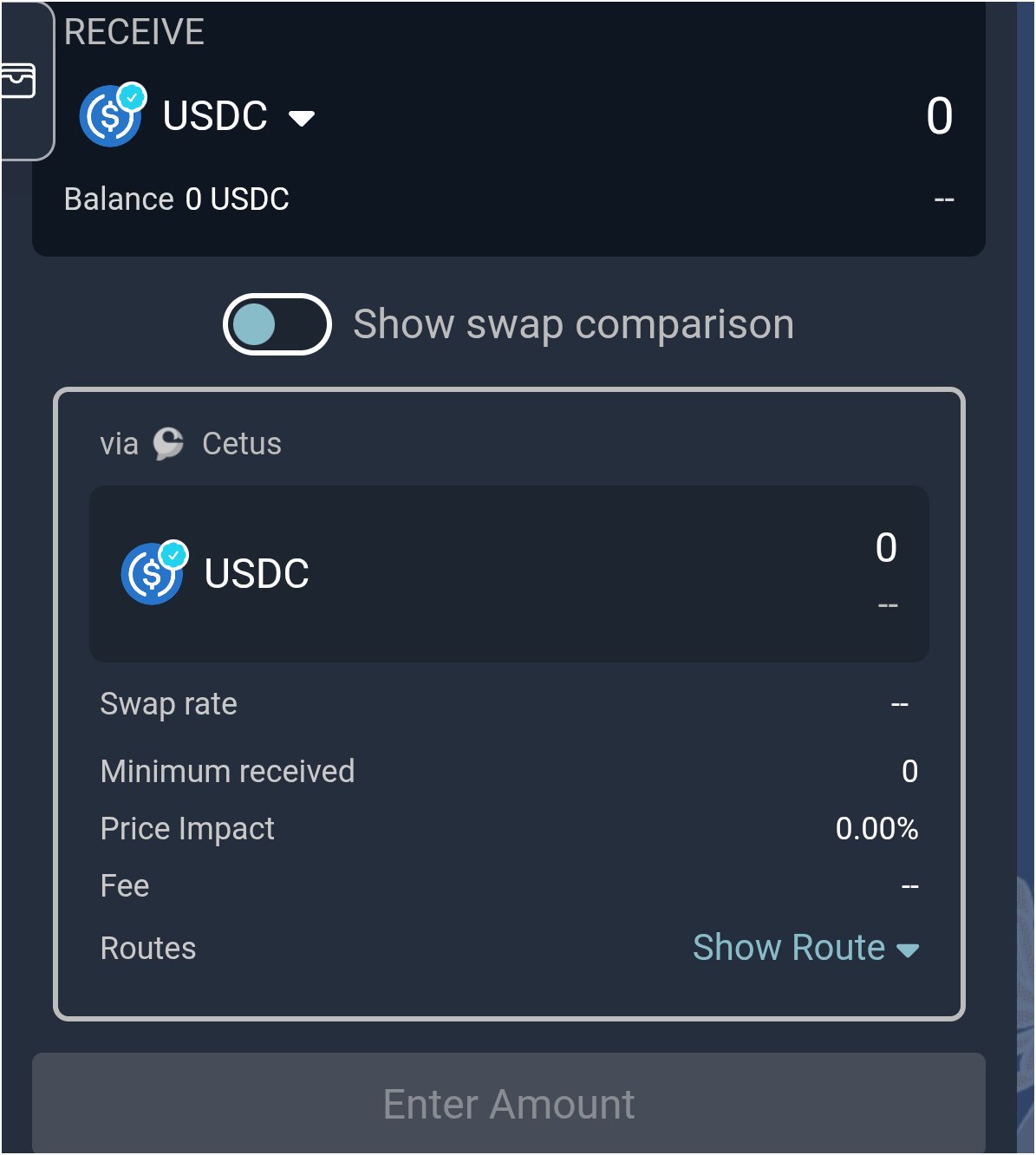This screenshot has width=1036, height=1155.
Task: Click the USDC token name under RECEIVE
Action: [x=215, y=116]
